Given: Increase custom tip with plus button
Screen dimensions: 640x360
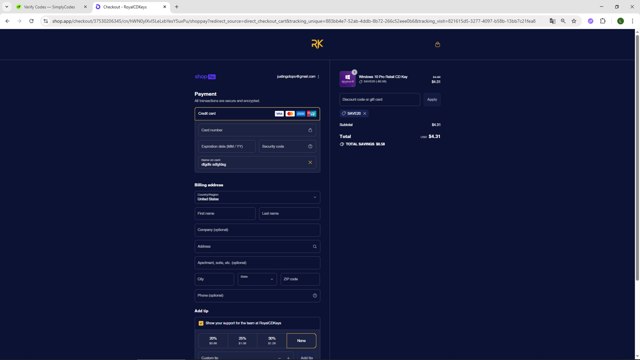Looking at the screenshot, I should [288, 358].
